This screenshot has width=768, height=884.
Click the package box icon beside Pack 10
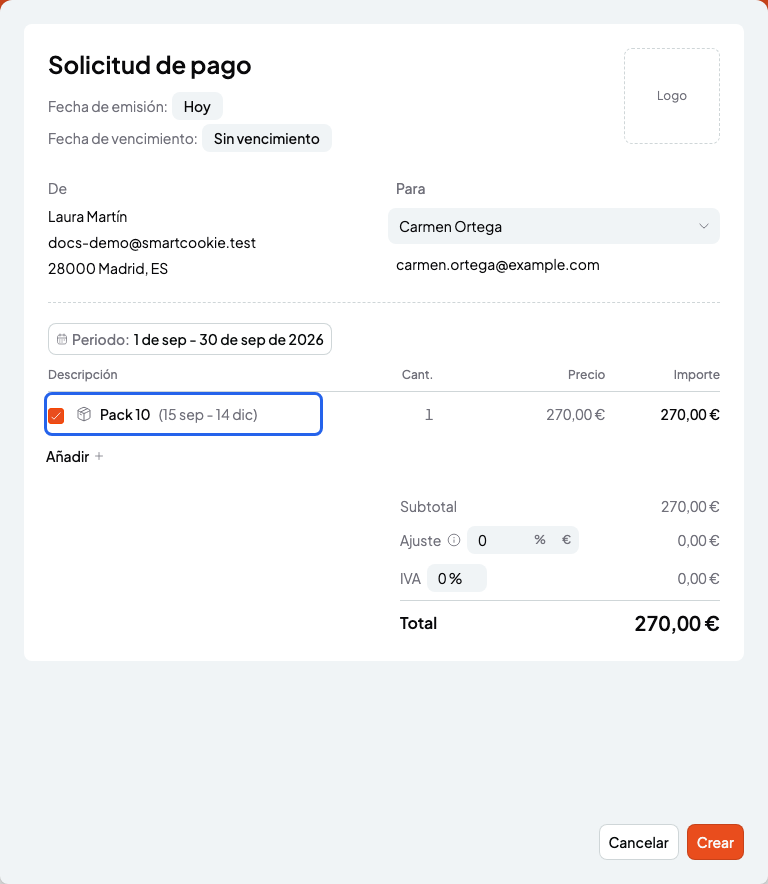[84, 414]
